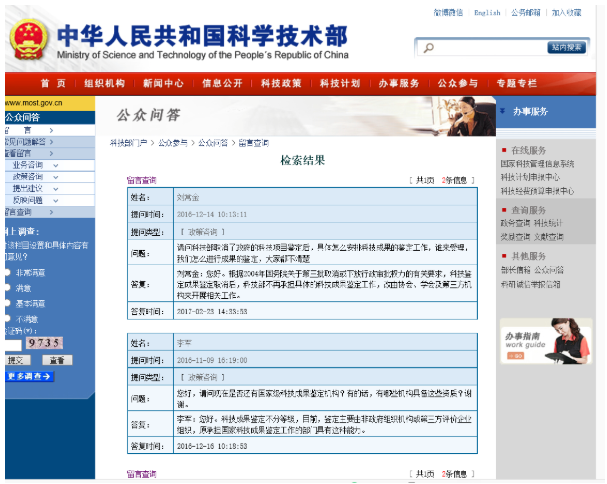
Task: Click the arrow icon beside 办事服务 header
Action: (502, 111)
